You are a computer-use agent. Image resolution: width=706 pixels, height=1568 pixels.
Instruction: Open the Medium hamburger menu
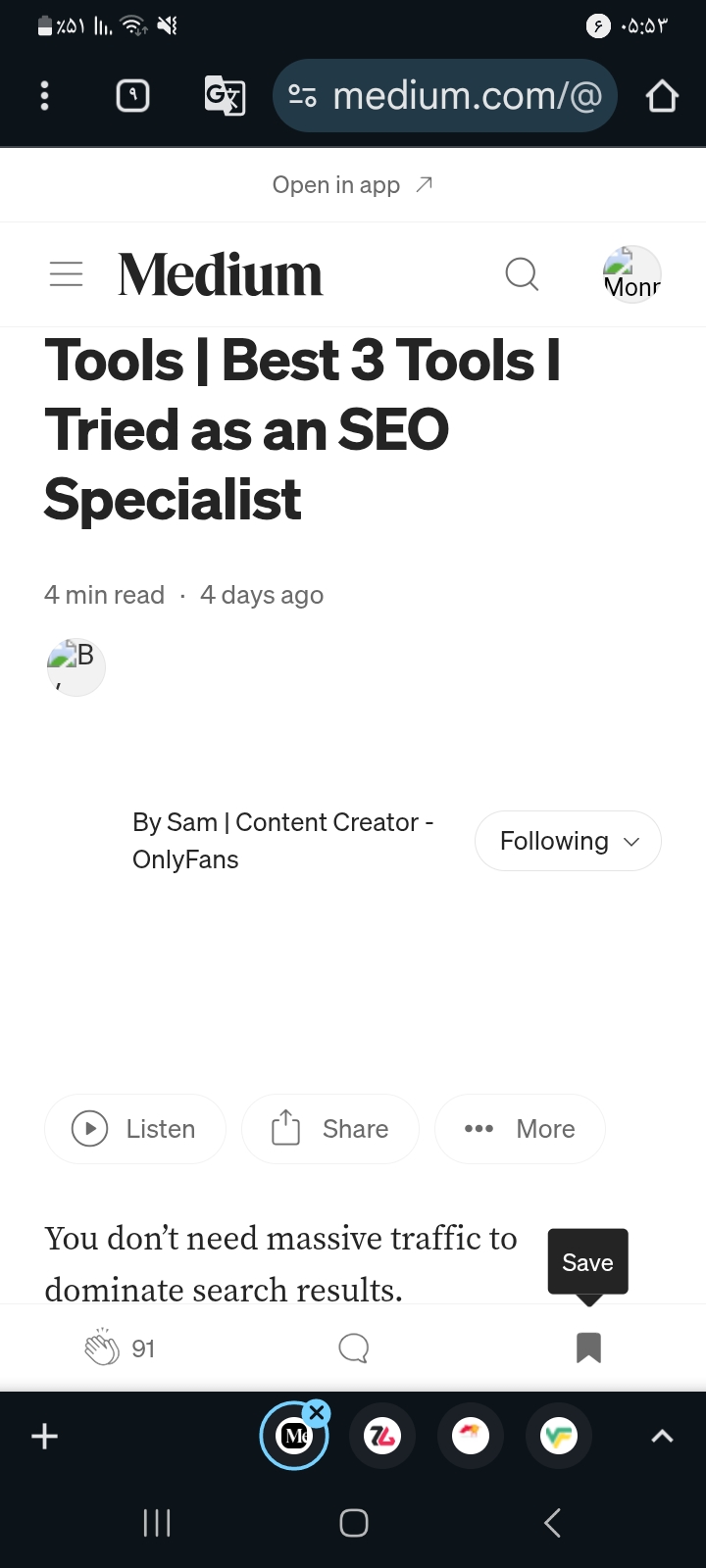66,274
